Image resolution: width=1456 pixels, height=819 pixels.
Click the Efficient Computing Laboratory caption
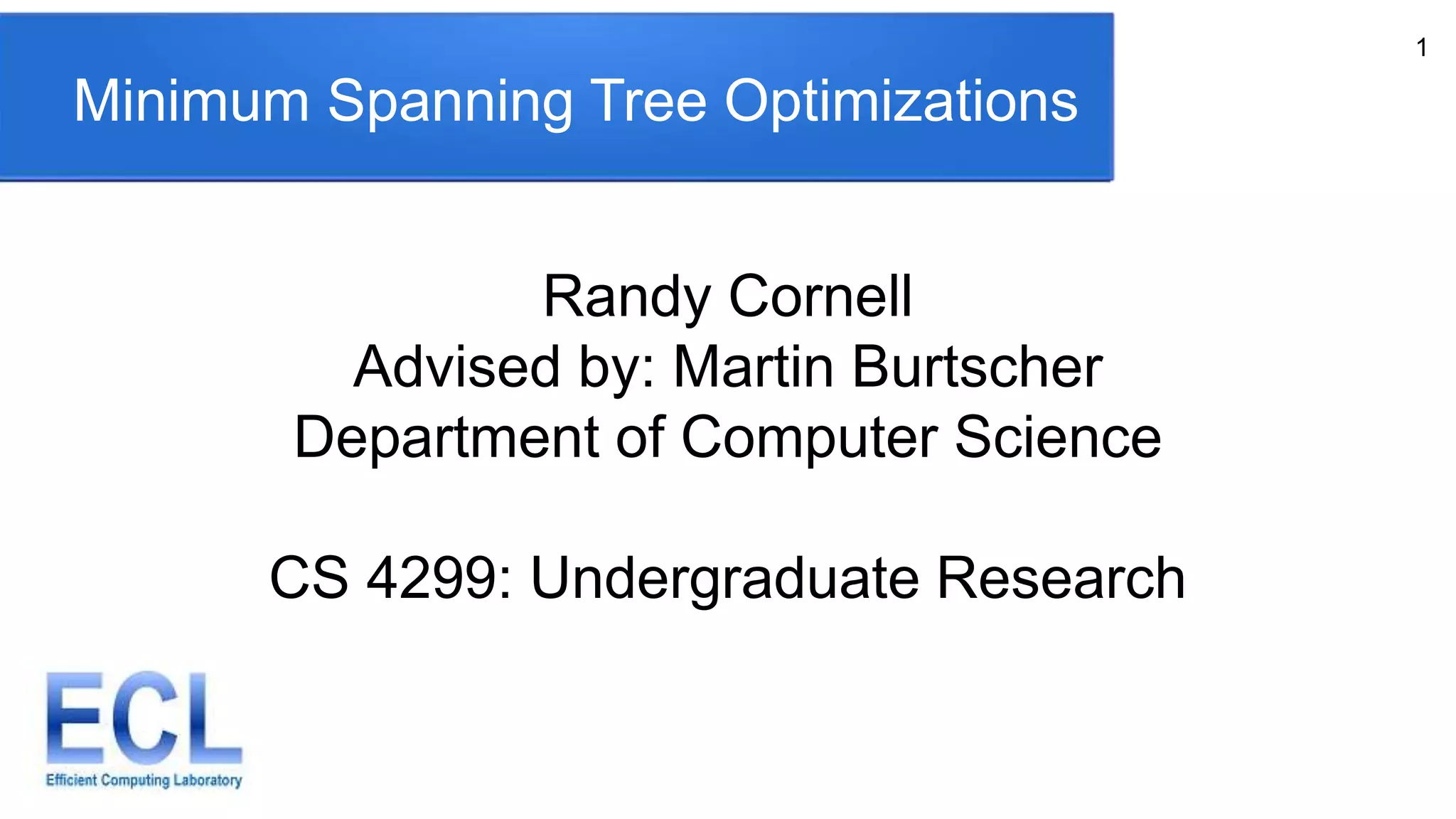144,780
